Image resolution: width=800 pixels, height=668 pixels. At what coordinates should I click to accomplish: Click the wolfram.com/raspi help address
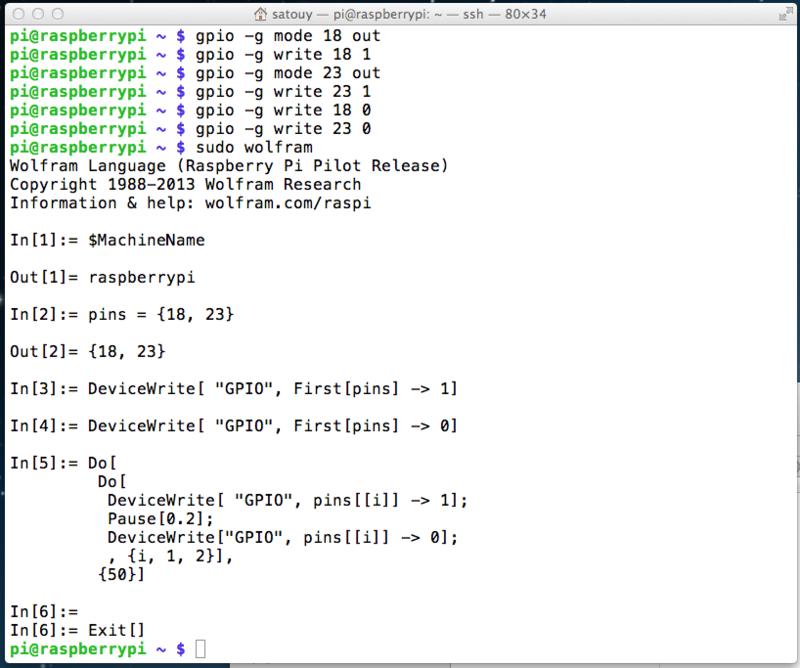(288, 203)
